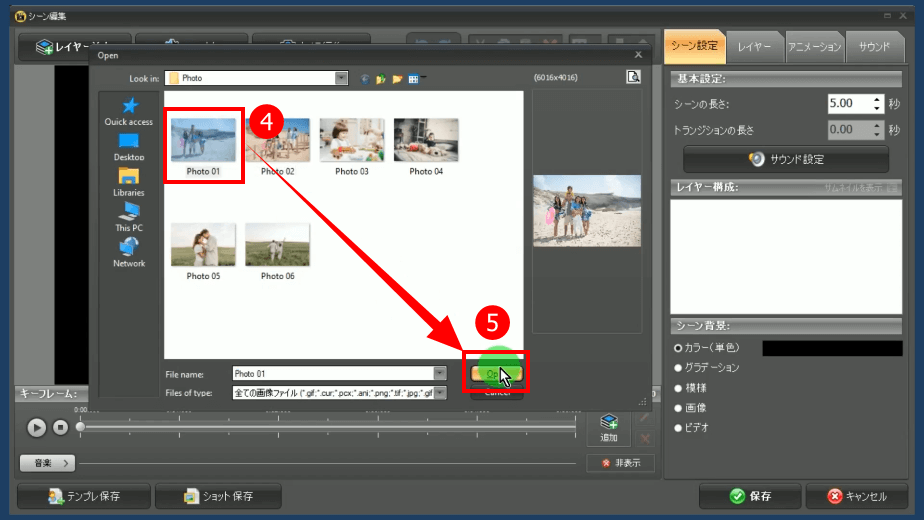Select This PC in the sidebar

tap(128, 216)
